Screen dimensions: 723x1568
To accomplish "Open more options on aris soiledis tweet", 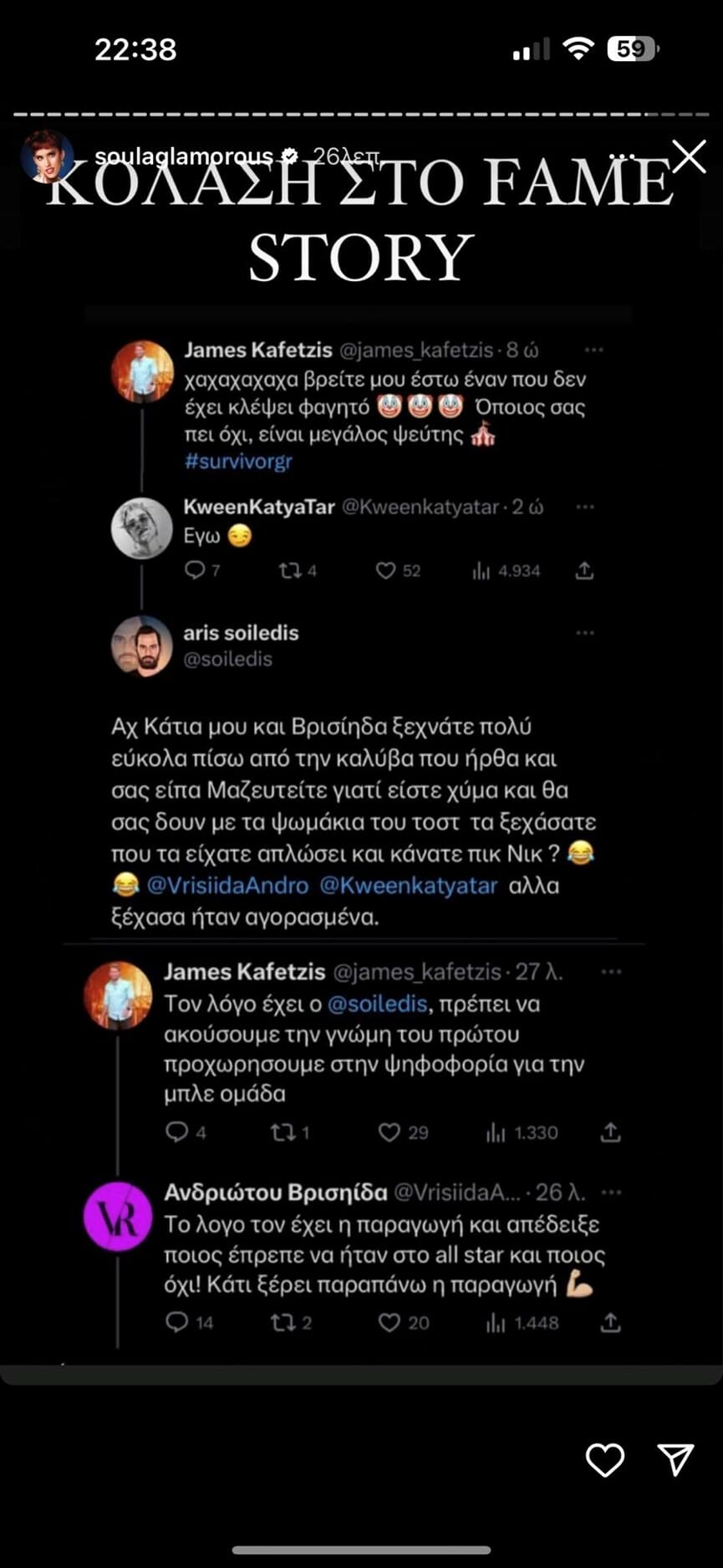I will click(x=585, y=633).
